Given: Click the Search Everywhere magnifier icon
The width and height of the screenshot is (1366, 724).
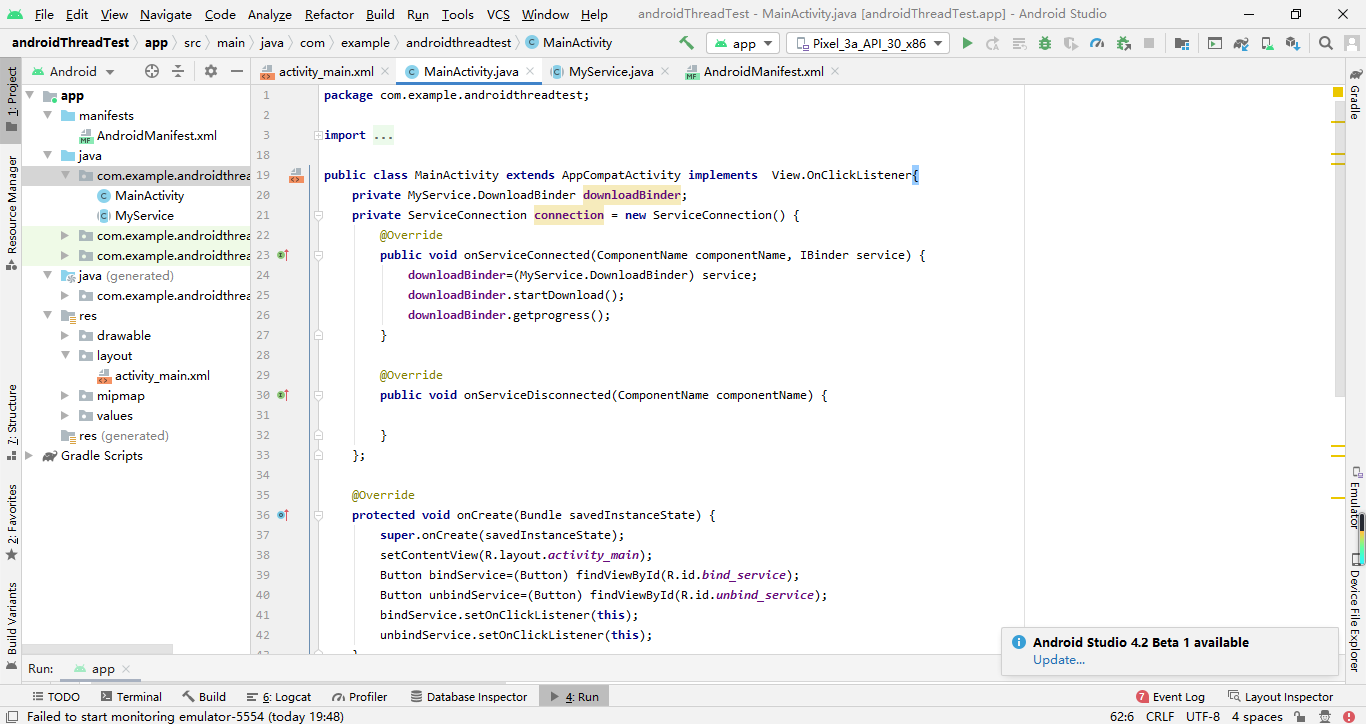Looking at the screenshot, I should pos(1325,43).
